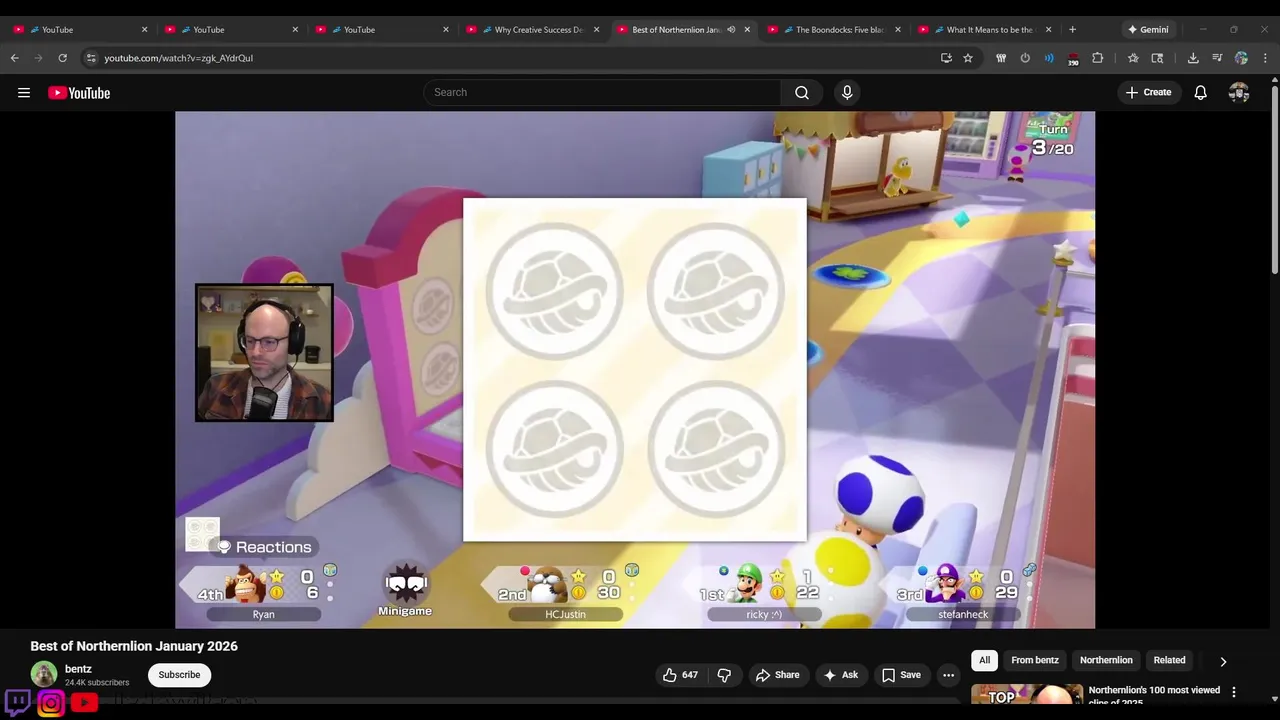The image size is (1280, 720).
Task: Click the Ask button
Action: point(840,675)
